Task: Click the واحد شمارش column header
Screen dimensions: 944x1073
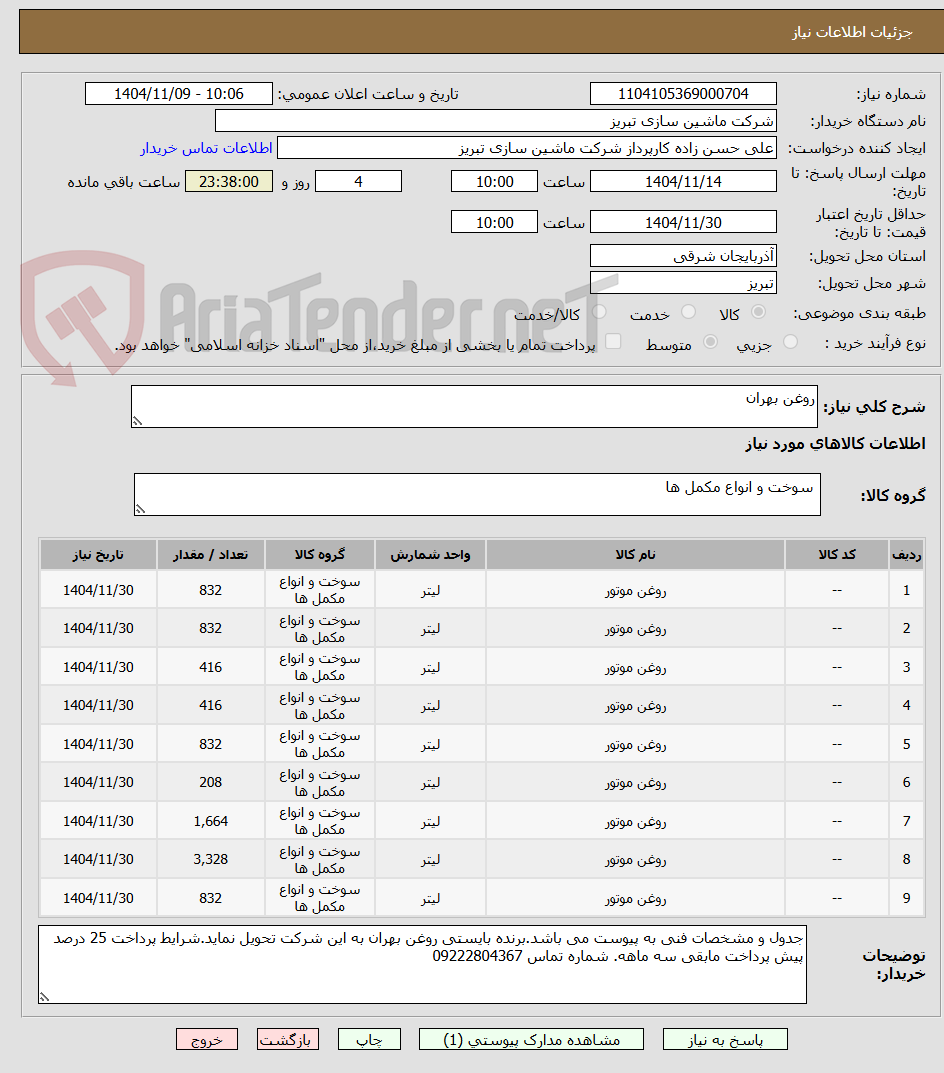Action: 430,554
